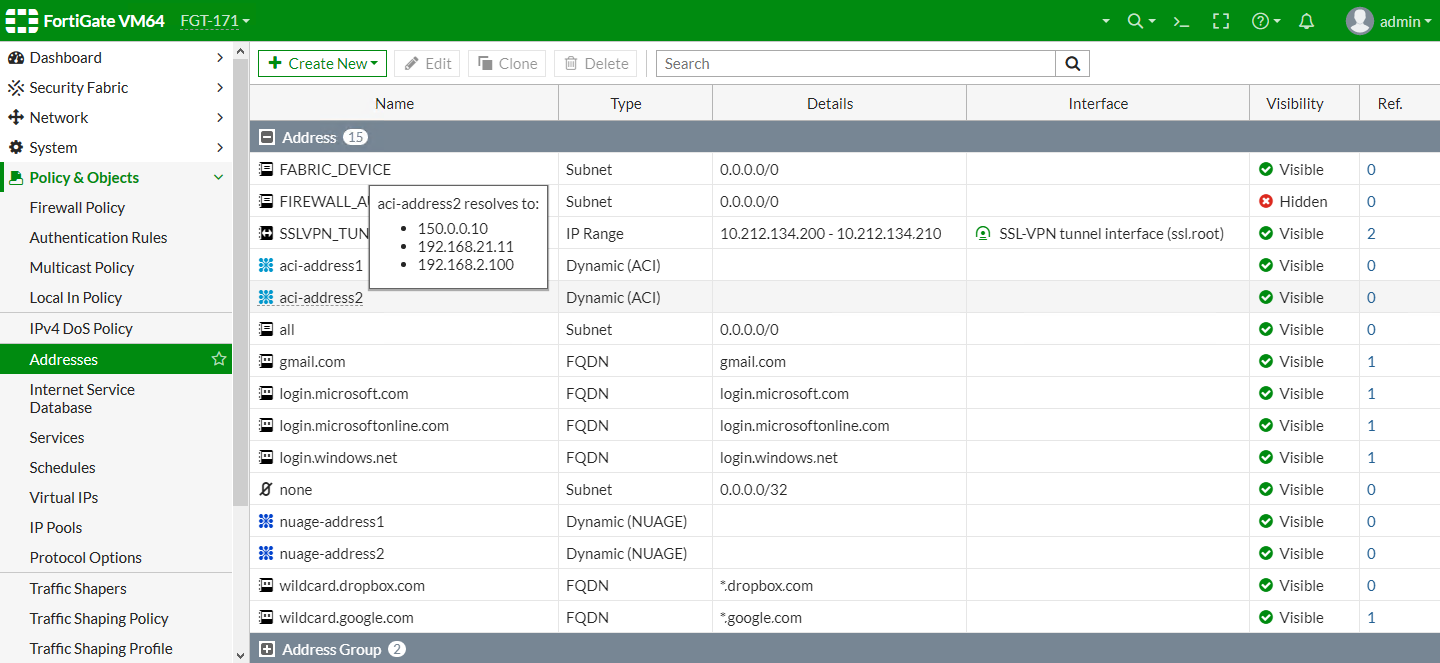Expand the Security Fabric menu chevron
This screenshot has height=663, width=1440.
[220, 88]
